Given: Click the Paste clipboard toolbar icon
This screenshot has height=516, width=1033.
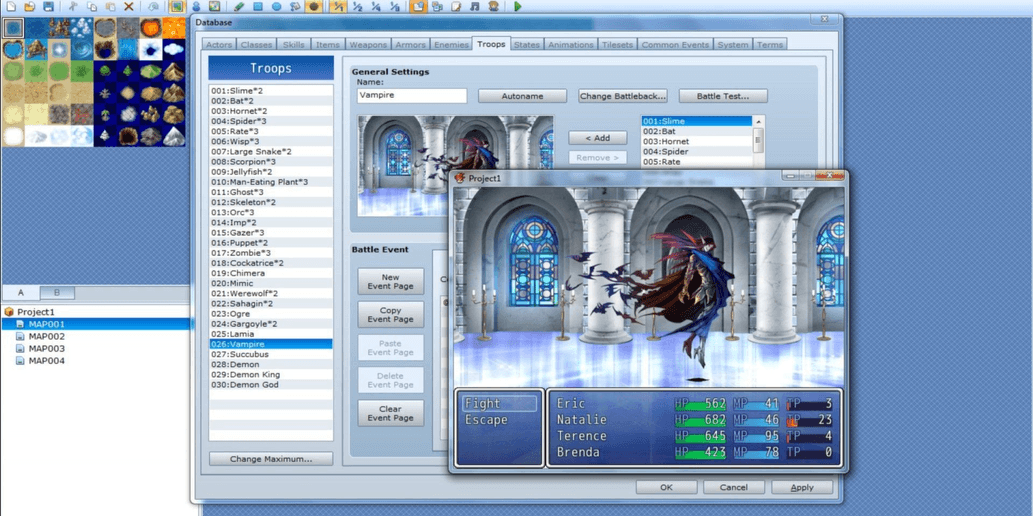Looking at the screenshot, I should (x=111, y=7).
